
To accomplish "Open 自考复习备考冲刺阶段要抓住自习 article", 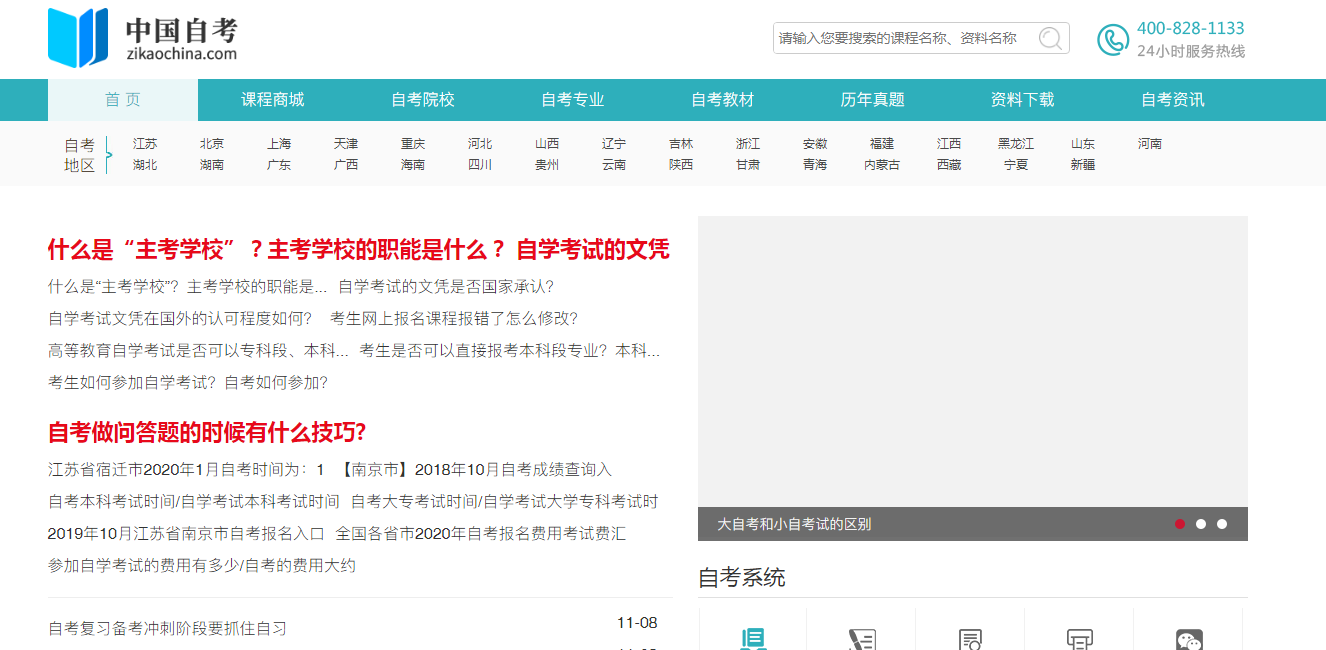I will (x=168, y=628).
